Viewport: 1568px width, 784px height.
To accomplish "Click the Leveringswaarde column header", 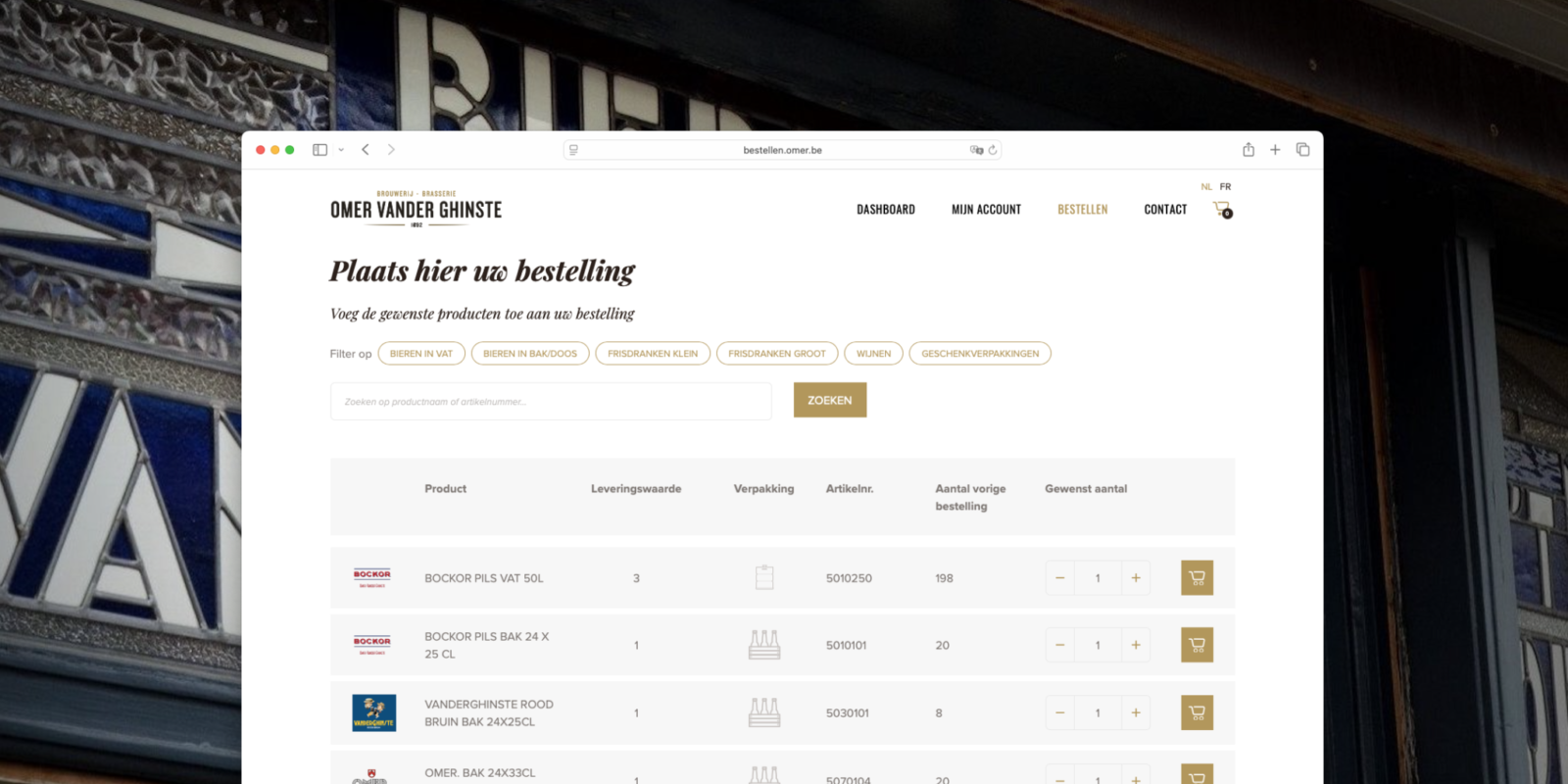I will [636, 489].
